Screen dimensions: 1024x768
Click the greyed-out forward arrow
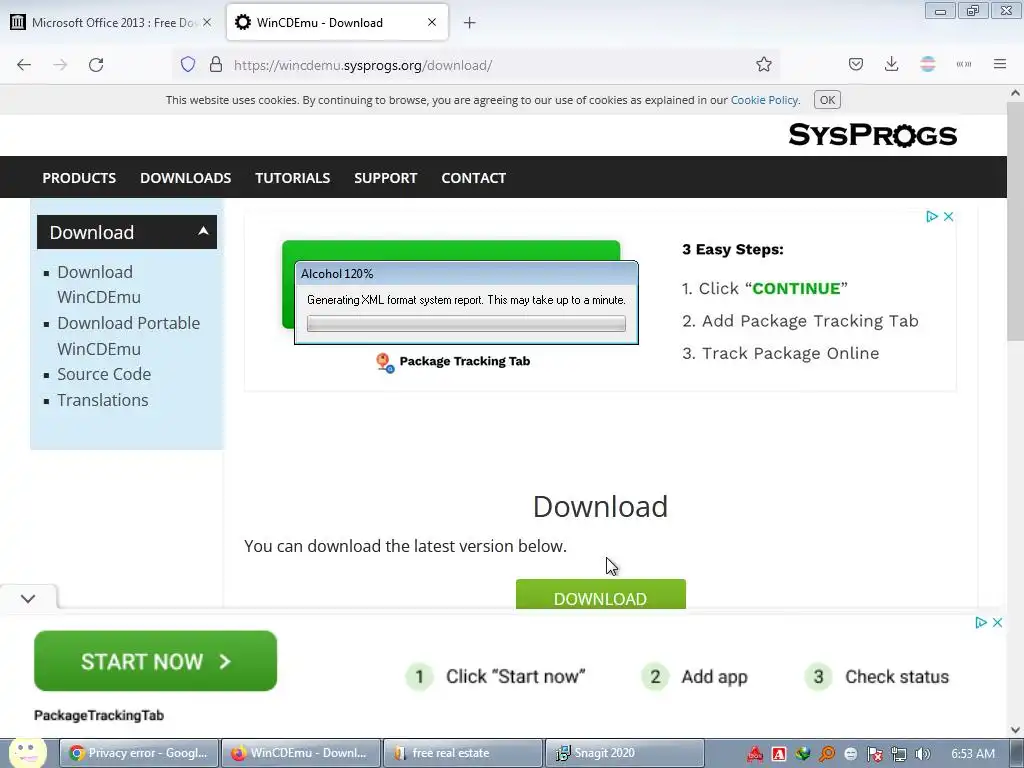pos(60,65)
